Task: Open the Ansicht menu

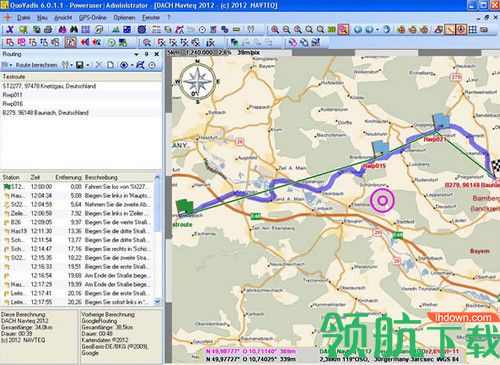Action: tap(63, 18)
